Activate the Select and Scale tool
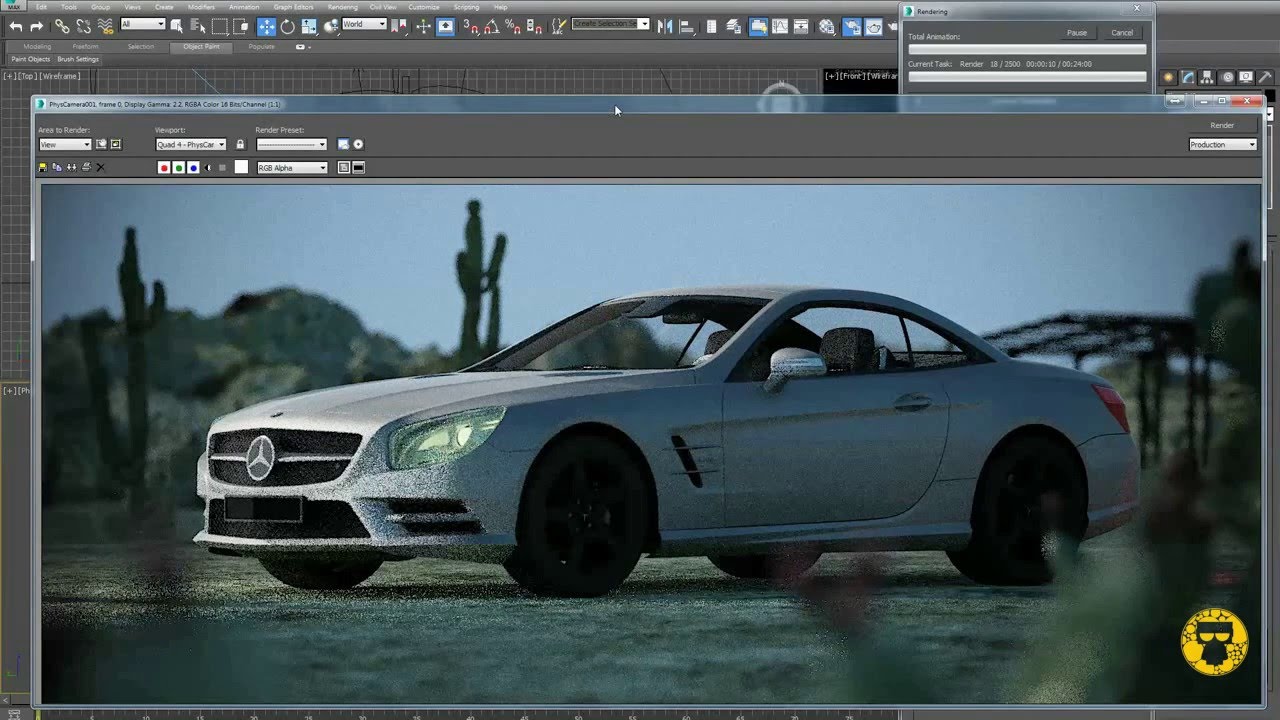 pyautogui.click(x=309, y=26)
